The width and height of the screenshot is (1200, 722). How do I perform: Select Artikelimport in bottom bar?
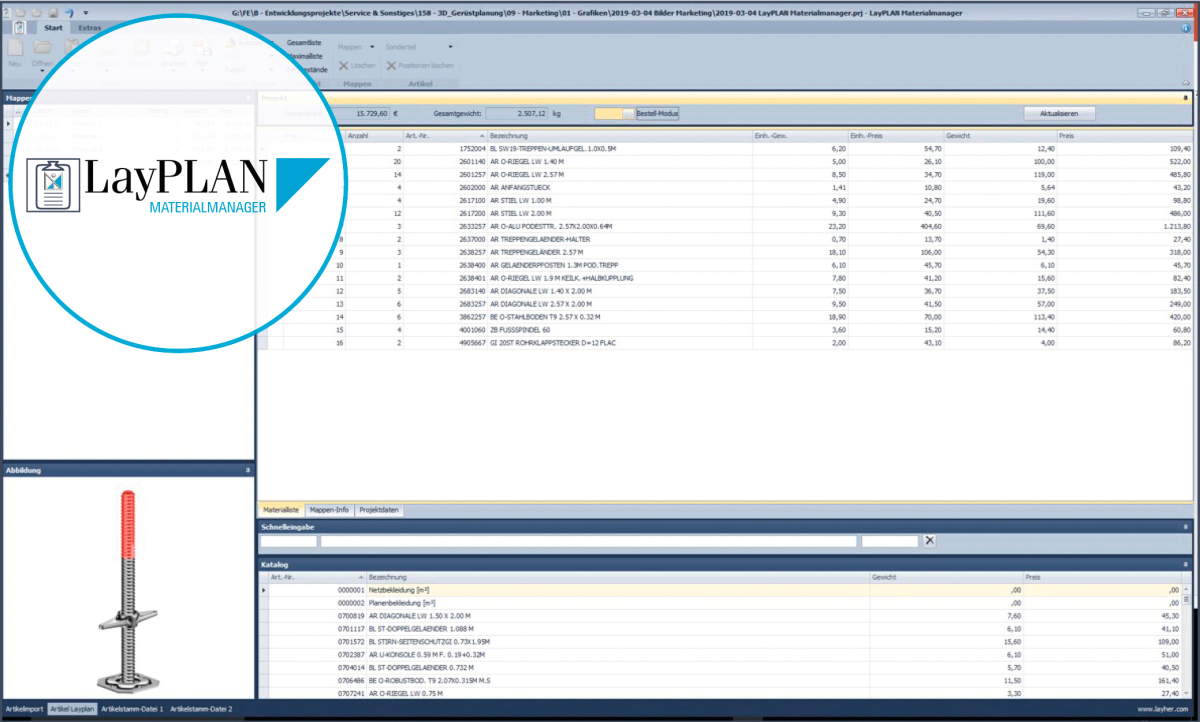[x=25, y=709]
